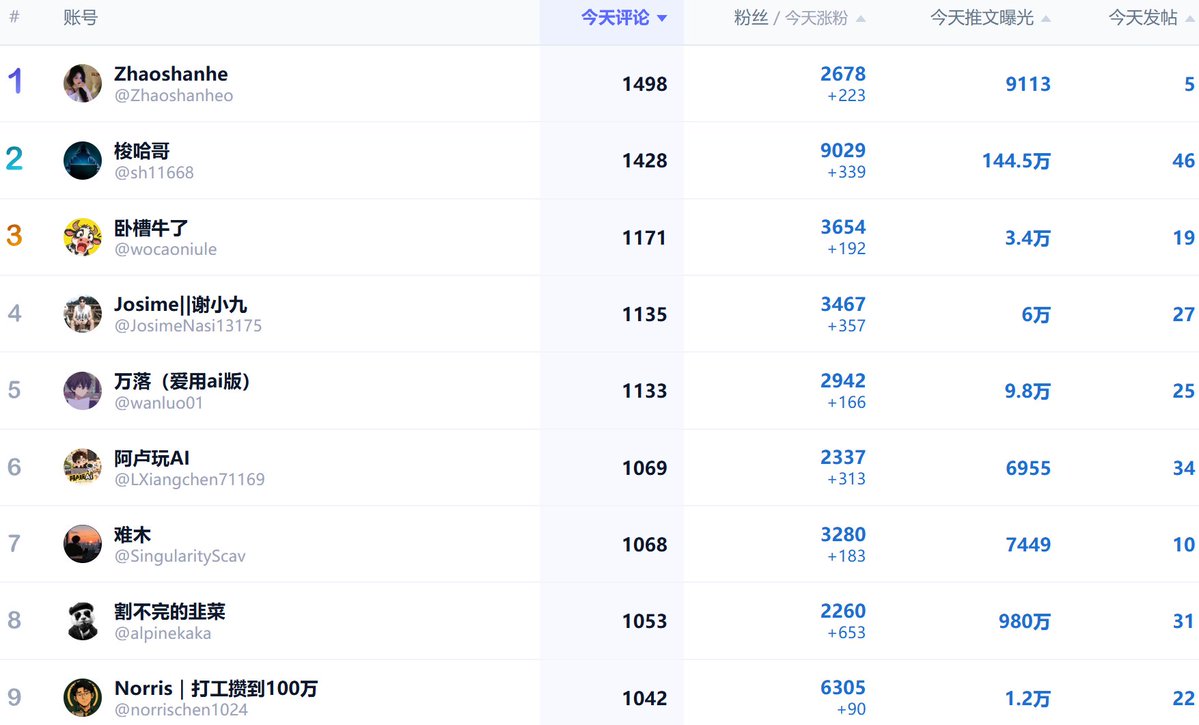
Task: Click 难木's comment count 1068
Action: pos(645,545)
